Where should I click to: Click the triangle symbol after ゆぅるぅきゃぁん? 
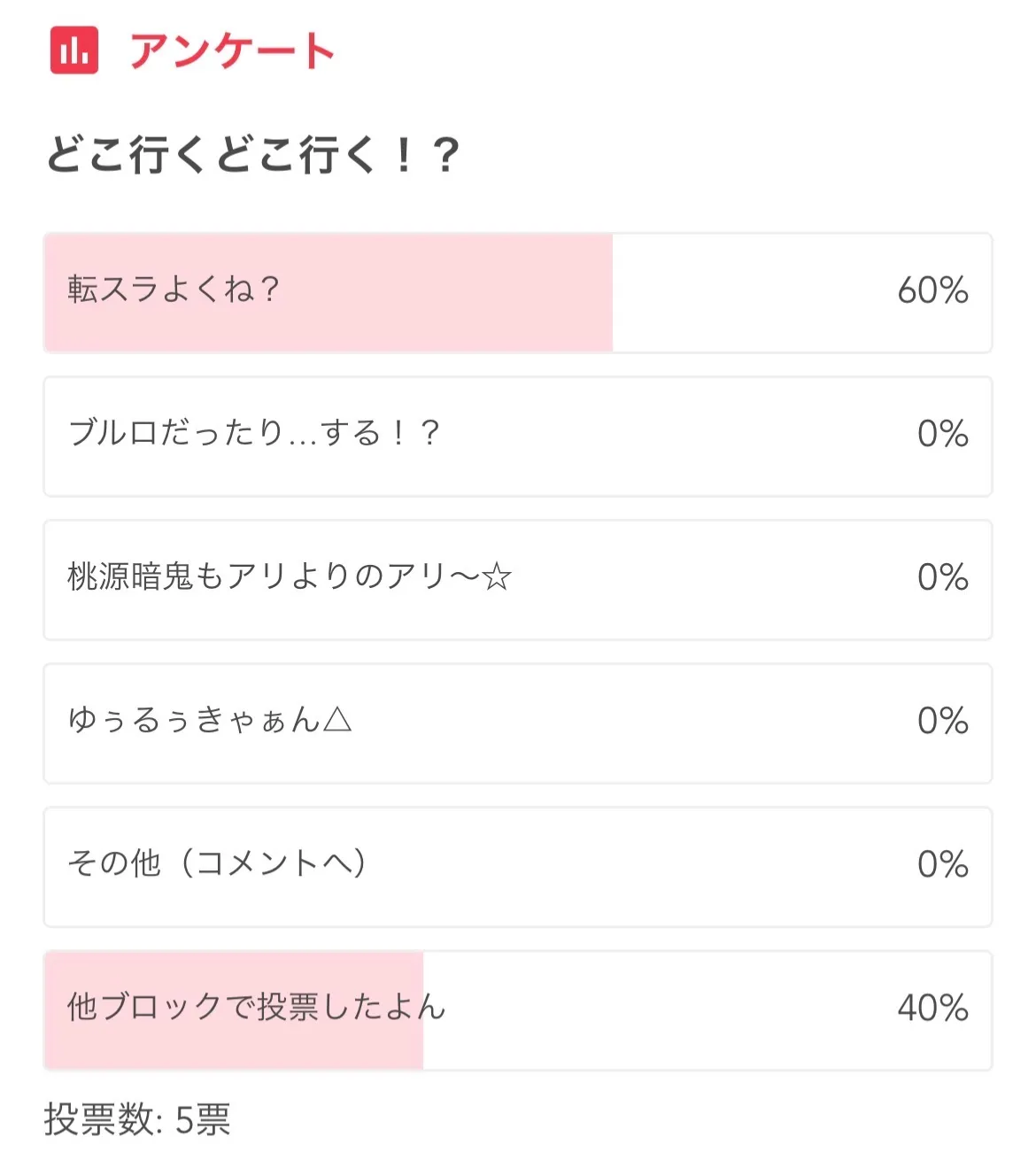pyautogui.click(x=337, y=720)
